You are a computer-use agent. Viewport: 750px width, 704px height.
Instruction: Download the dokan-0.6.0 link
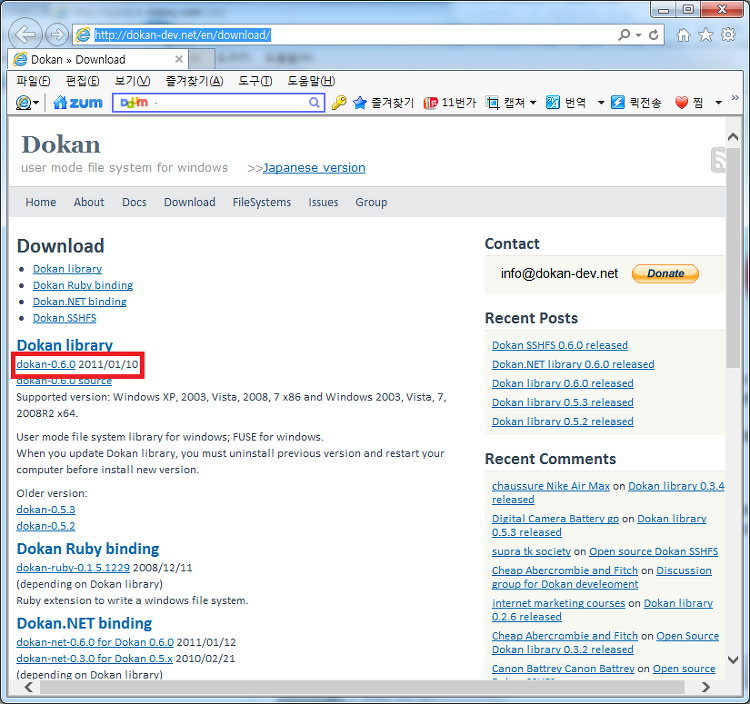point(46,364)
